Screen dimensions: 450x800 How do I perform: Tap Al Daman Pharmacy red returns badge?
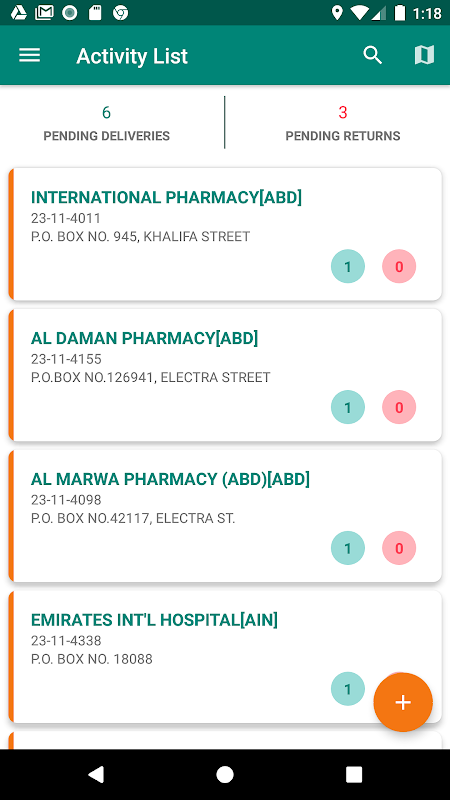pyautogui.click(x=399, y=407)
